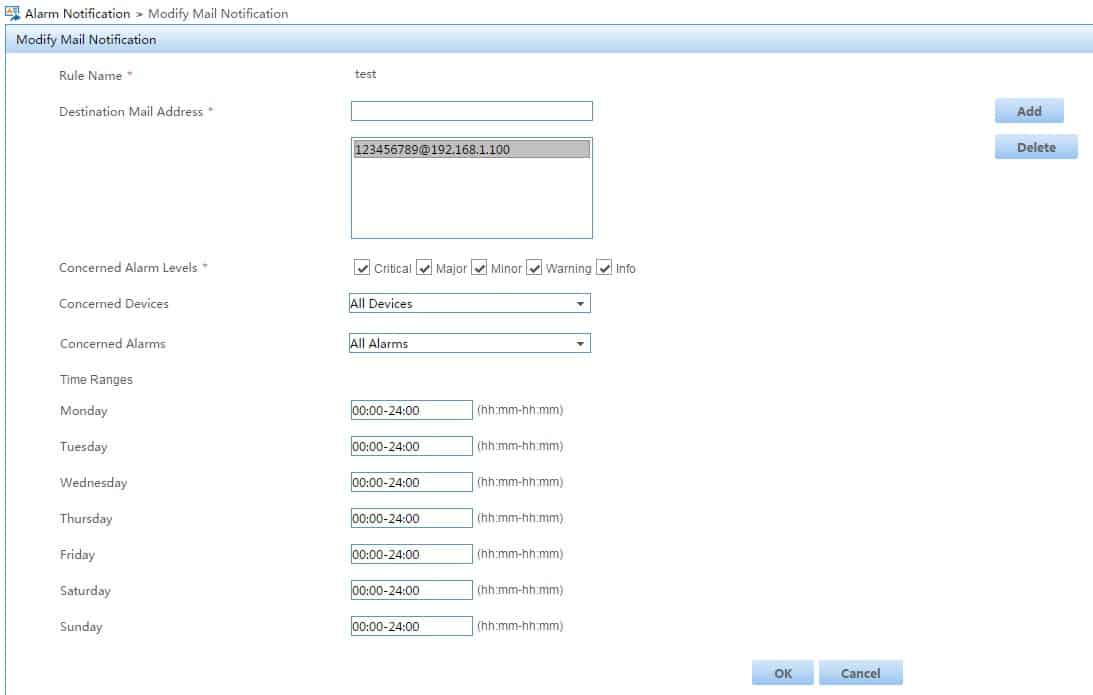Confirm changes with the OK button
Viewport: 1093px width, 695px height.
pos(782,673)
